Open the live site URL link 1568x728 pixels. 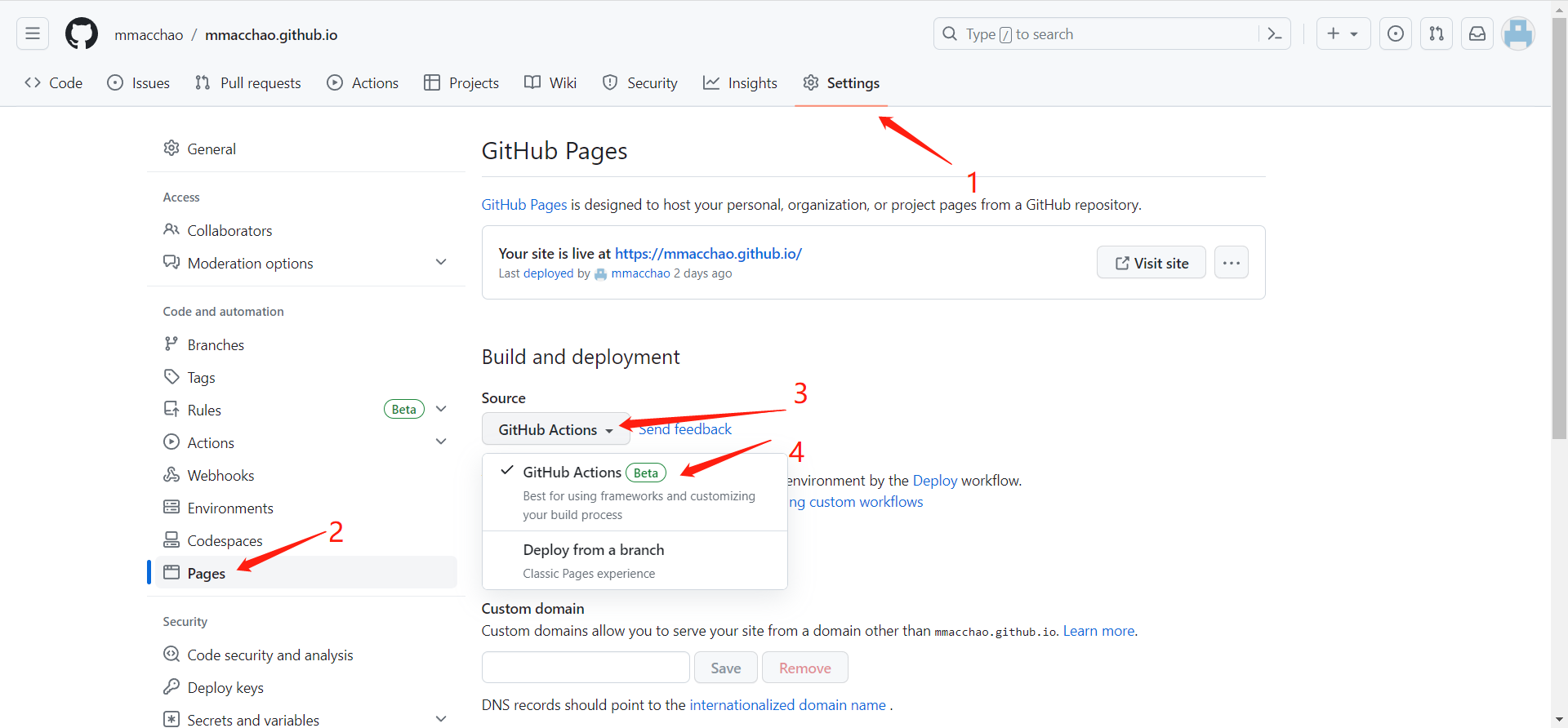coord(708,254)
